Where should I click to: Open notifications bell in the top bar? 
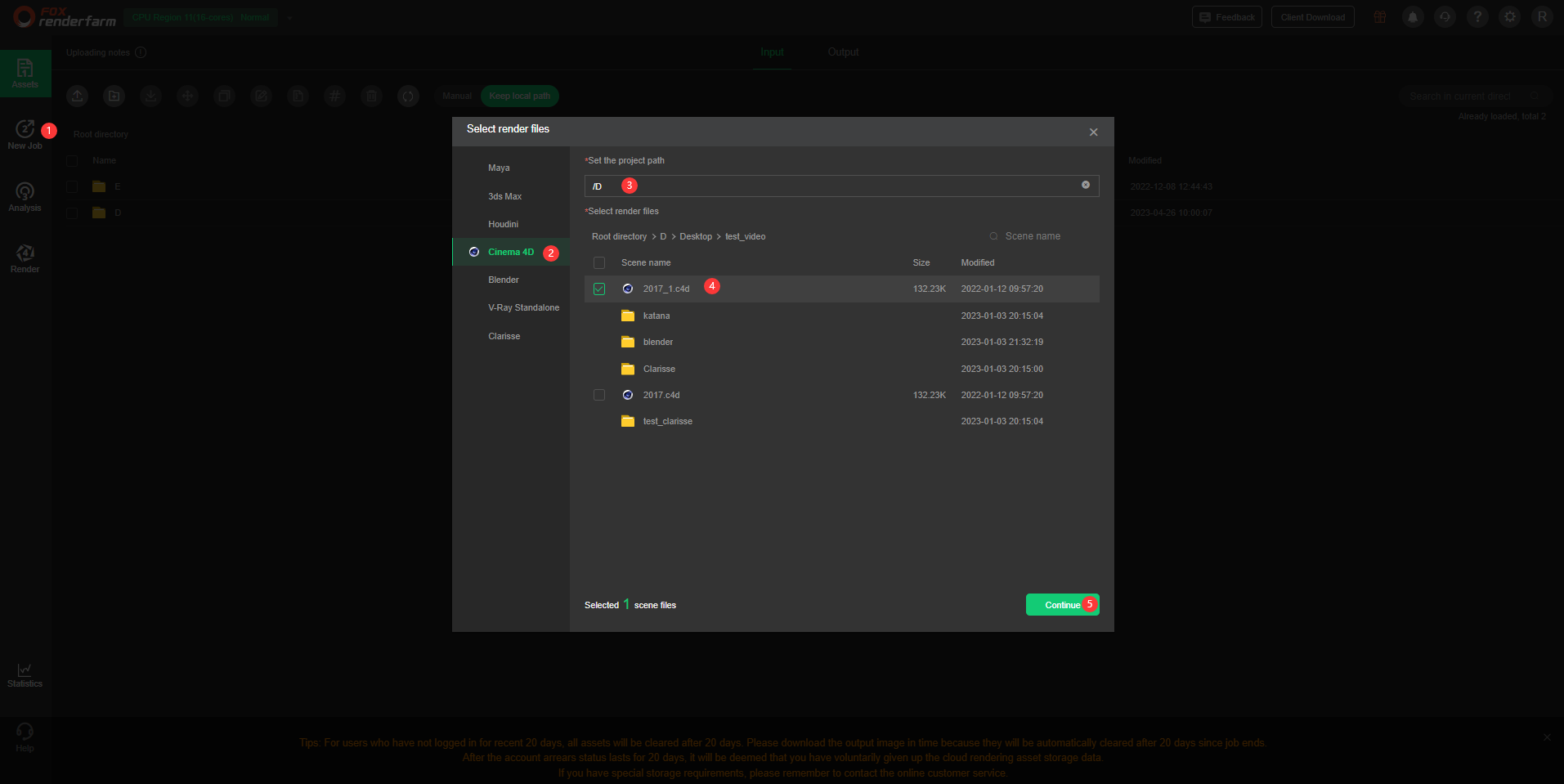click(1413, 17)
